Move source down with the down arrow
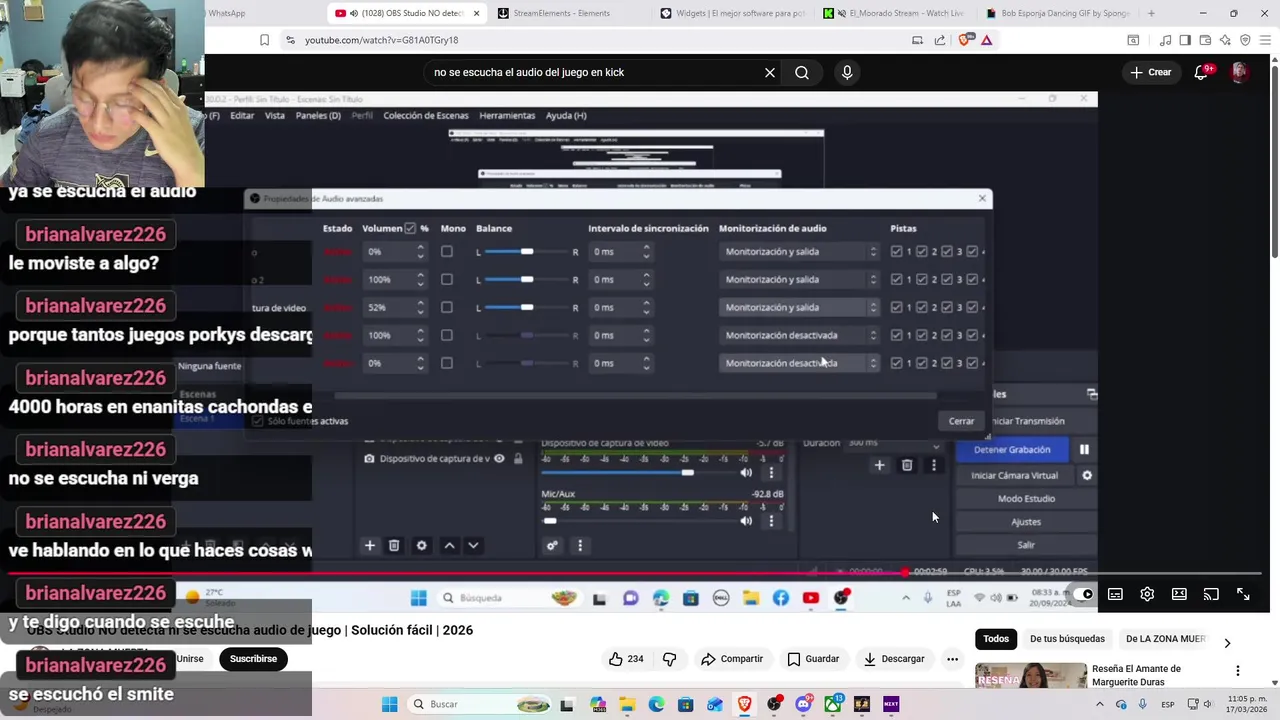Screen dimensions: 1280x720 pyautogui.click(x=473, y=545)
